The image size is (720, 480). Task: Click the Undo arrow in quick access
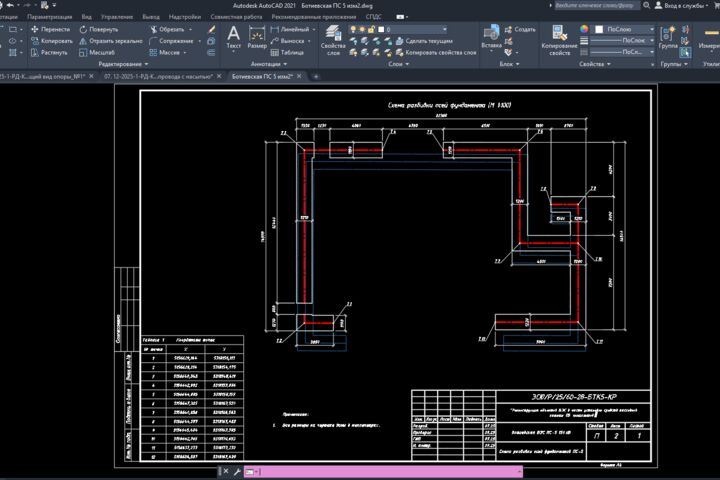10,5
